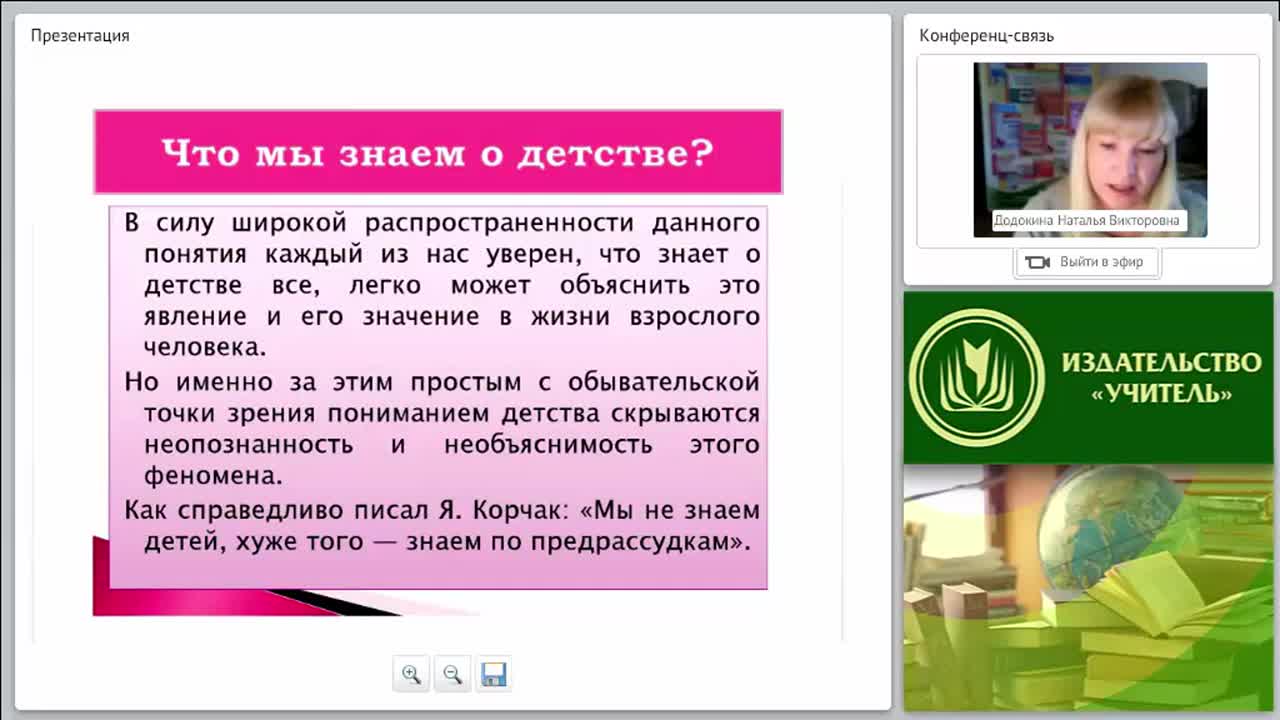Save the presentation with floppy disk icon
Screen dimensions: 1280x720
click(x=493, y=674)
